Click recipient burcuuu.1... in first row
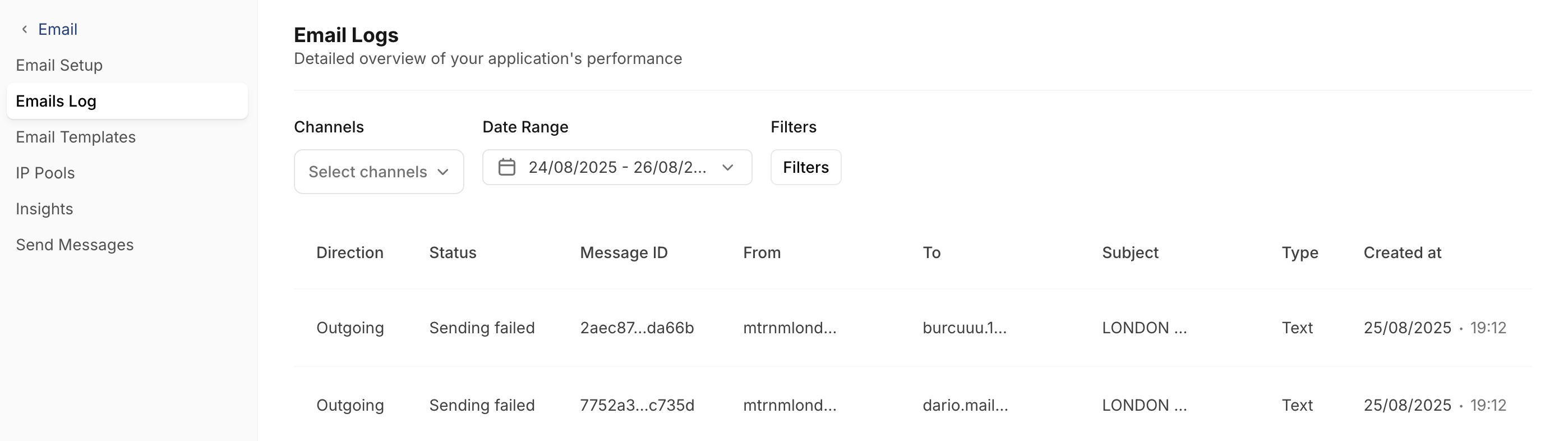 964,328
